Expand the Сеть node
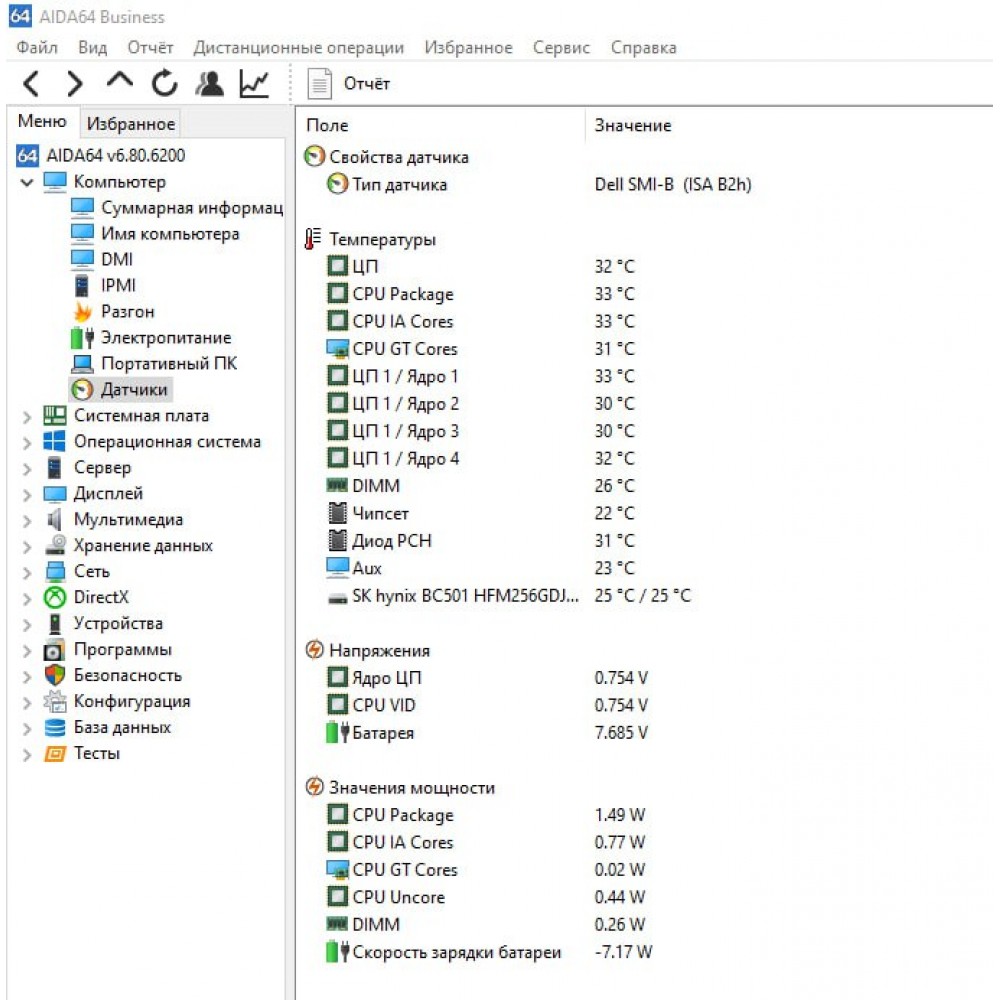Viewport: 1000px width, 1000px height. [27, 573]
